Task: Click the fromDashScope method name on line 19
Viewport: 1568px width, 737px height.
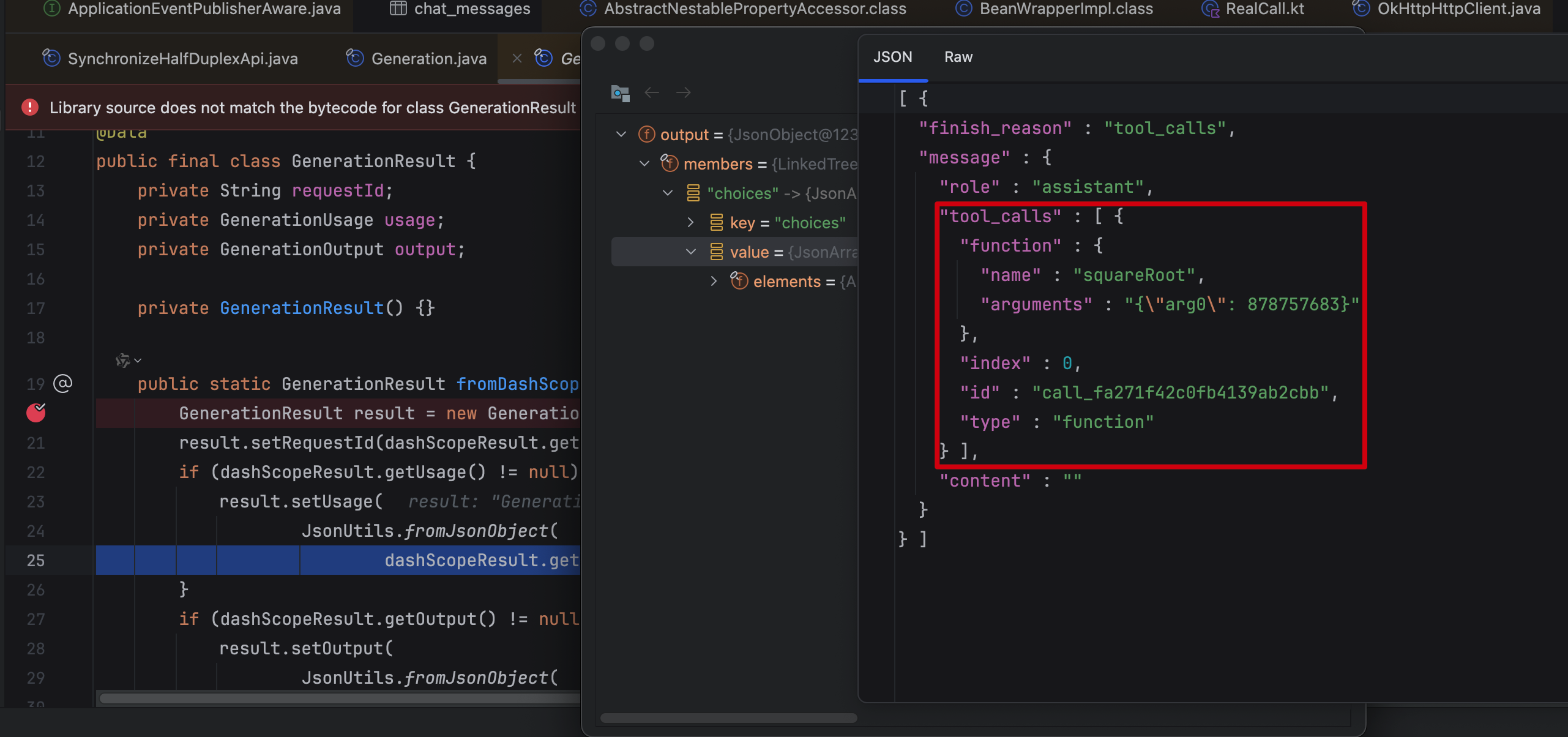Action: pos(517,384)
